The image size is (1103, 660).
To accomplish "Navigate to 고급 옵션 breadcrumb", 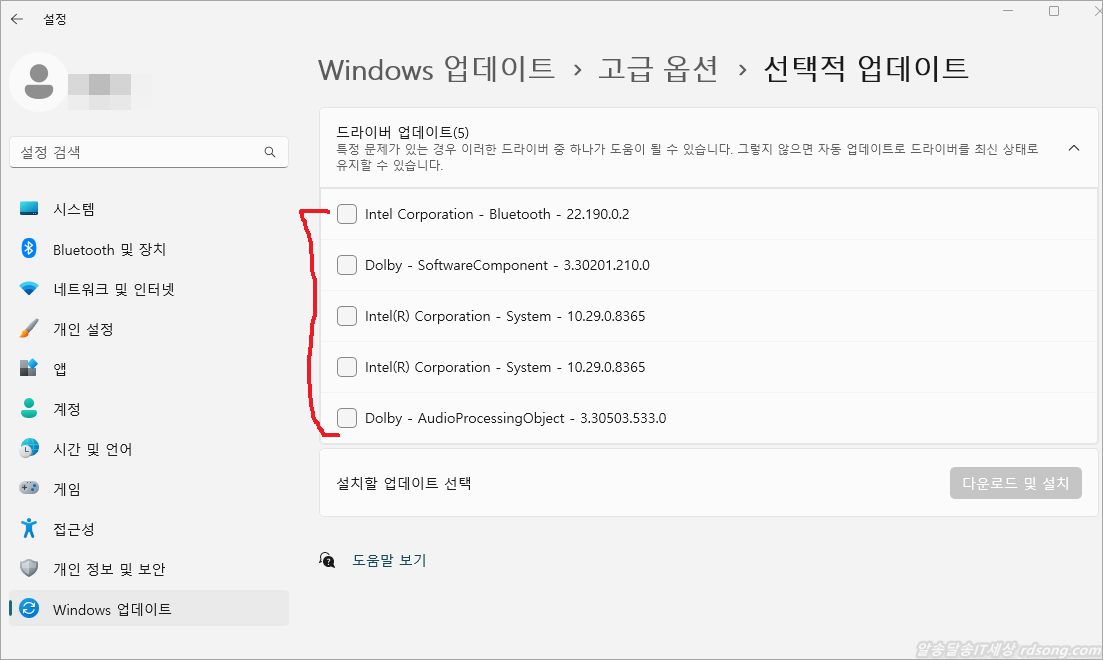I will coord(658,69).
